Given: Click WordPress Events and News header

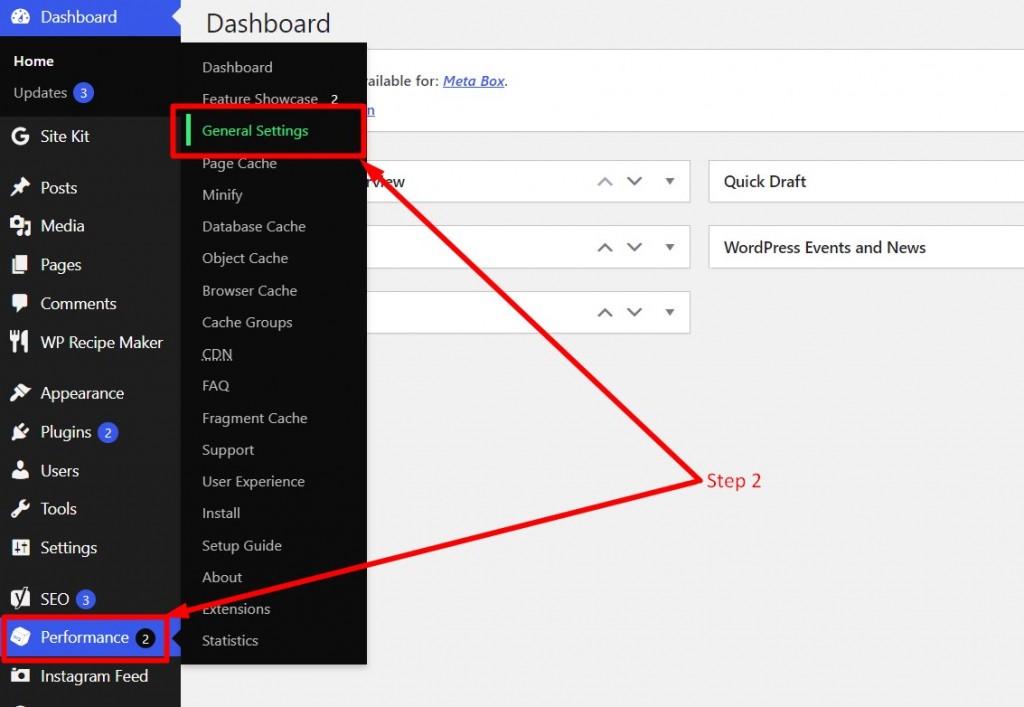Looking at the screenshot, I should pos(825,247).
